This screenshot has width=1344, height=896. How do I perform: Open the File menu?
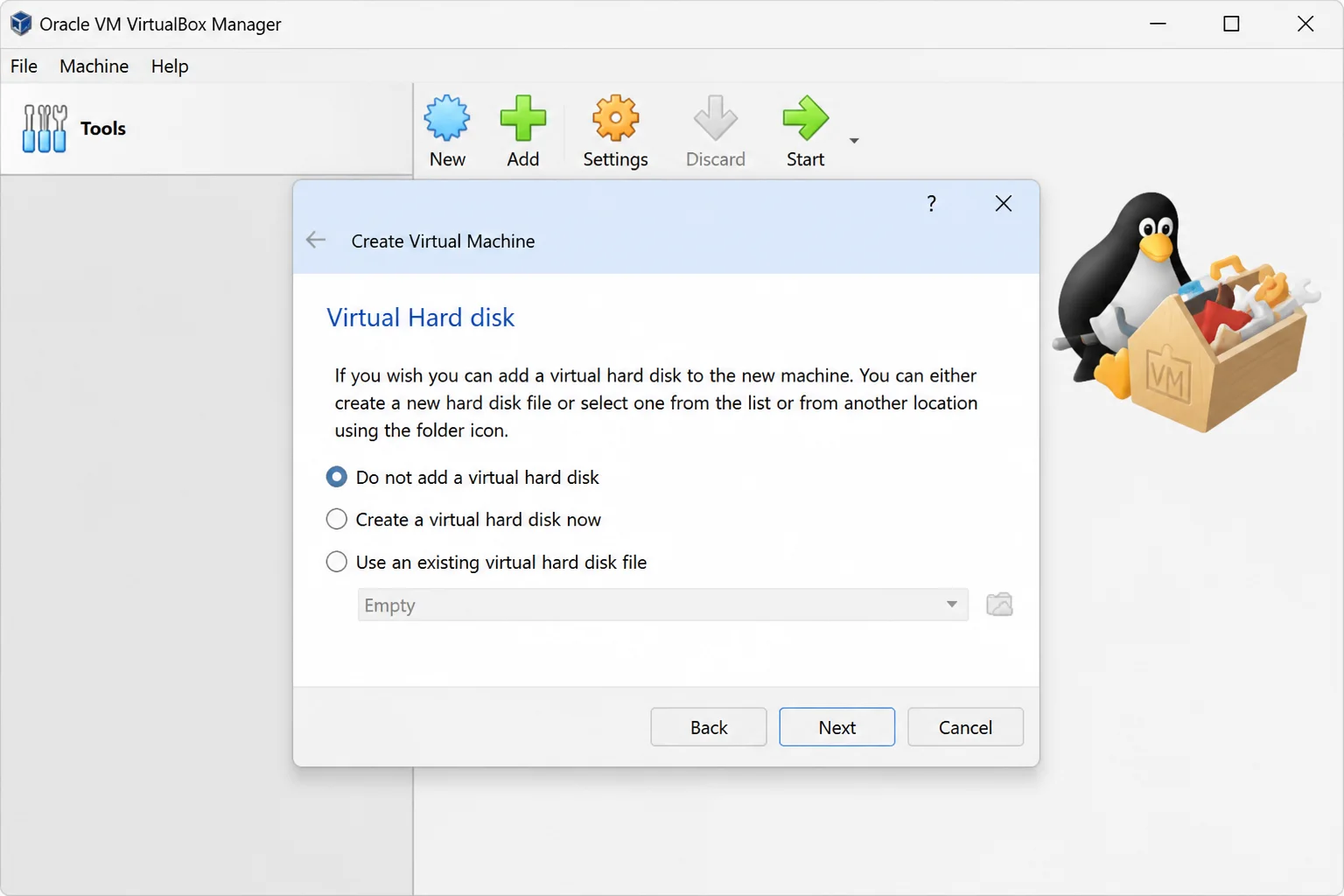[24, 66]
